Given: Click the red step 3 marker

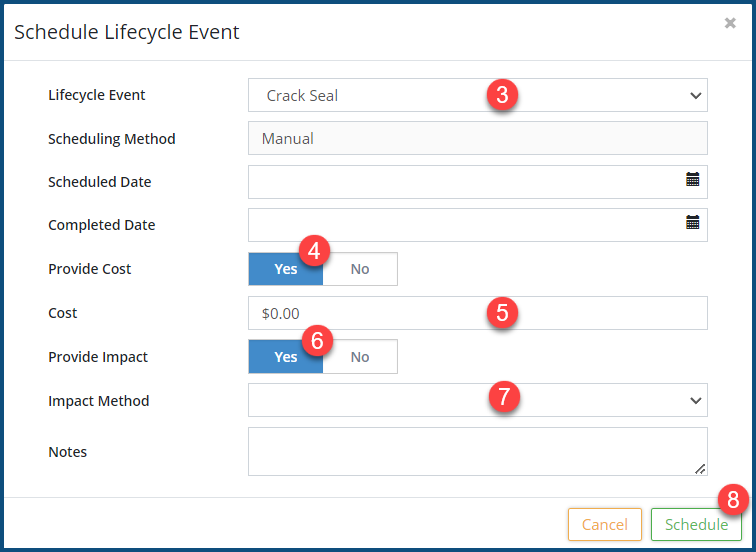Looking at the screenshot, I should click(502, 96).
